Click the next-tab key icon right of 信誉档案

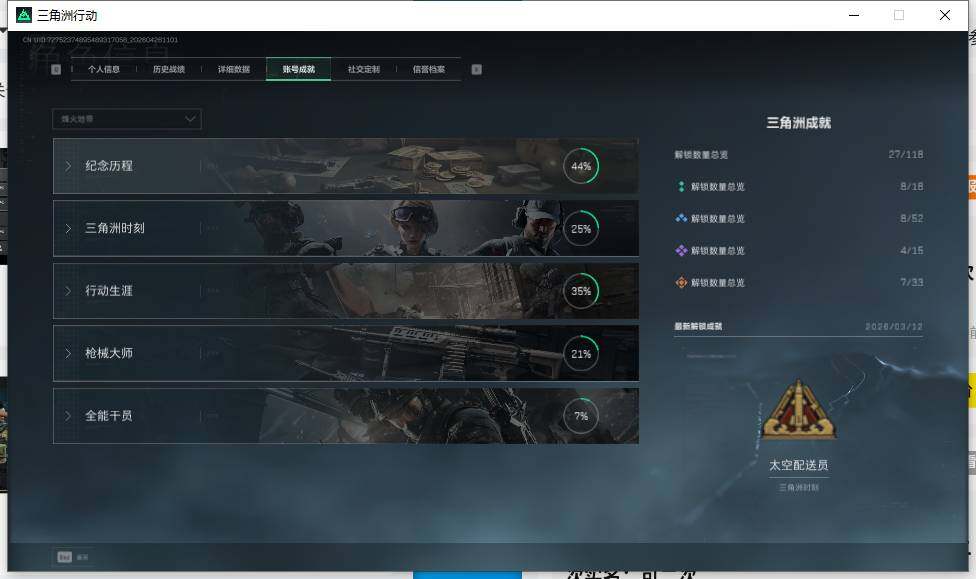[x=476, y=69]
